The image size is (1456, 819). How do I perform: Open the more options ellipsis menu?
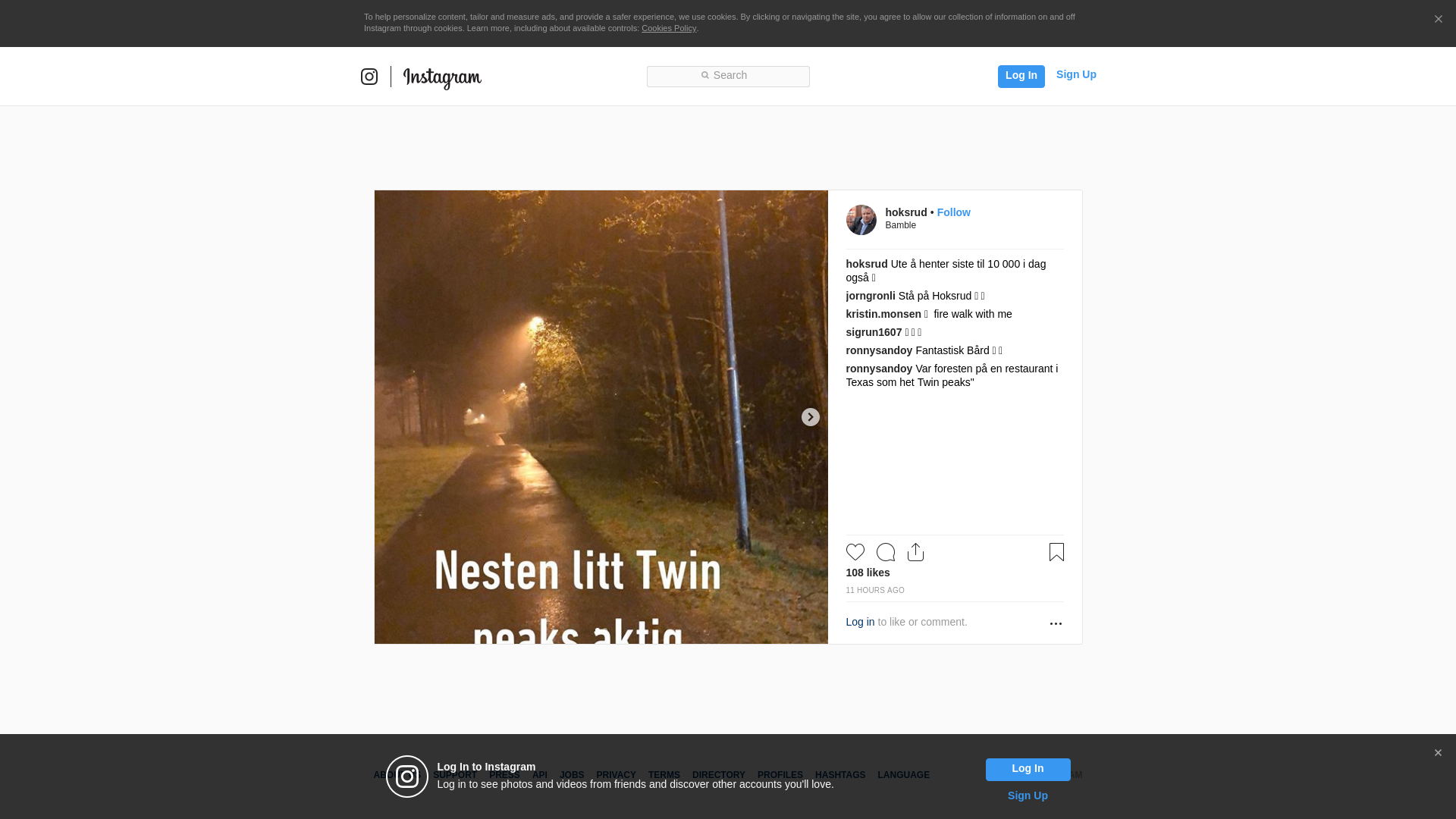point(1056,623)
